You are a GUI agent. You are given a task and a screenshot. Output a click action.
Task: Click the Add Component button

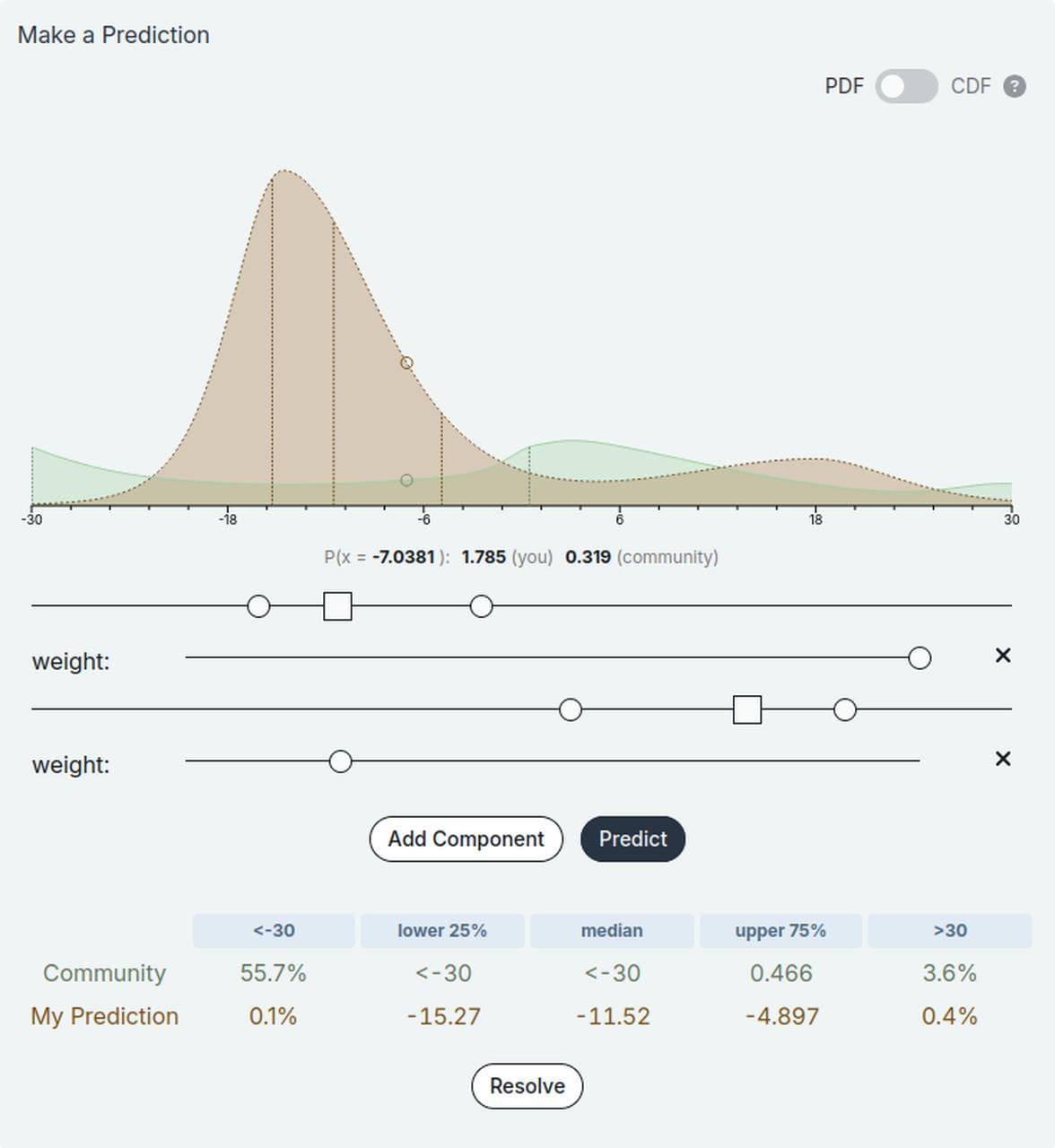pos(466,839)
